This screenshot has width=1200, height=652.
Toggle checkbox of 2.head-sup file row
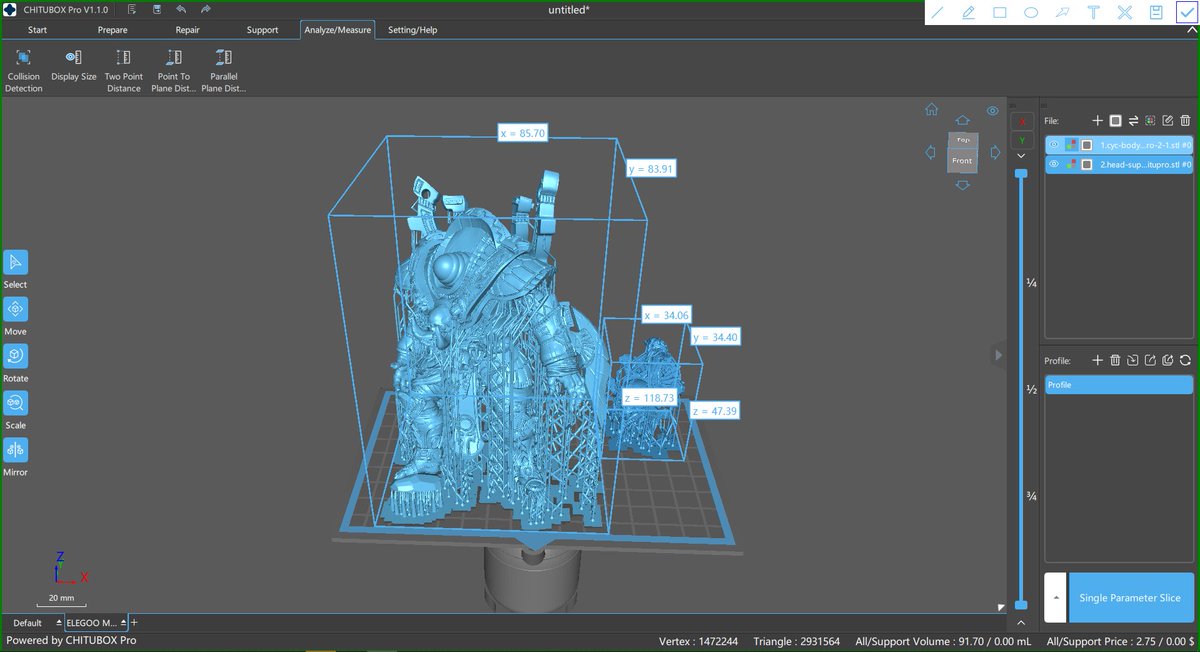click(x=1086, y=164)
